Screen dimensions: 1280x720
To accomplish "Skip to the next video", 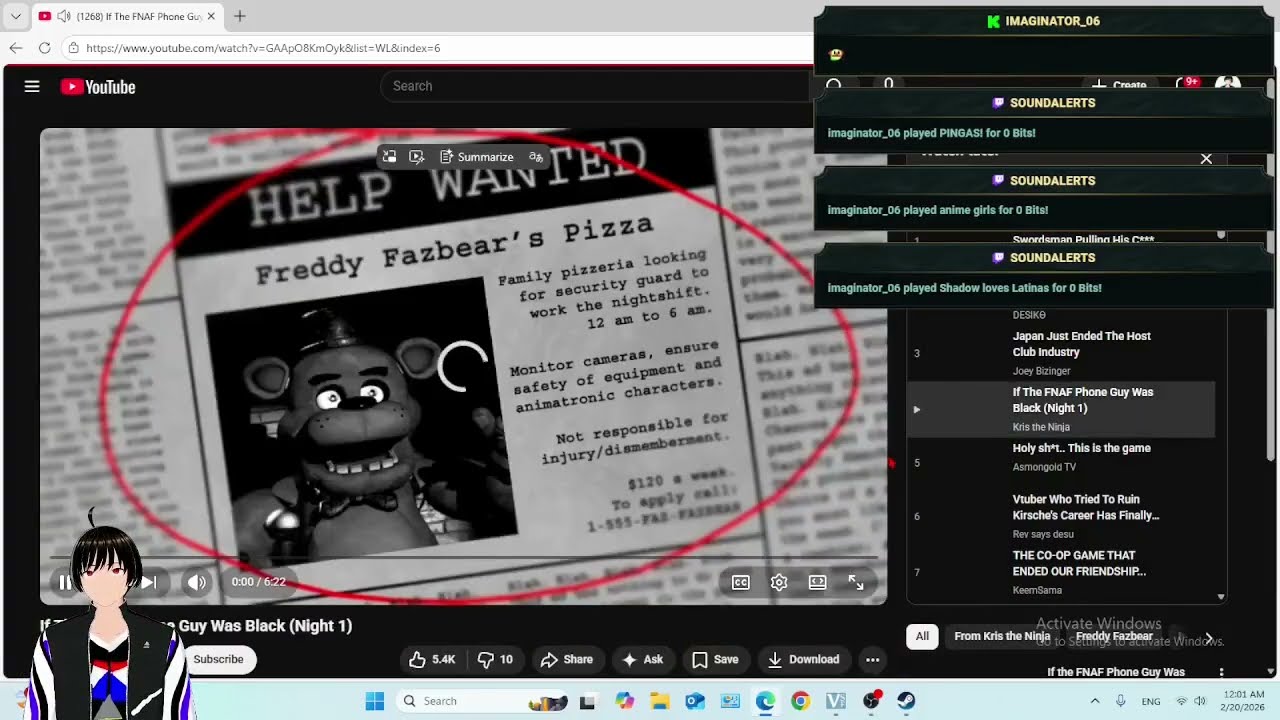I will point(148,582).
